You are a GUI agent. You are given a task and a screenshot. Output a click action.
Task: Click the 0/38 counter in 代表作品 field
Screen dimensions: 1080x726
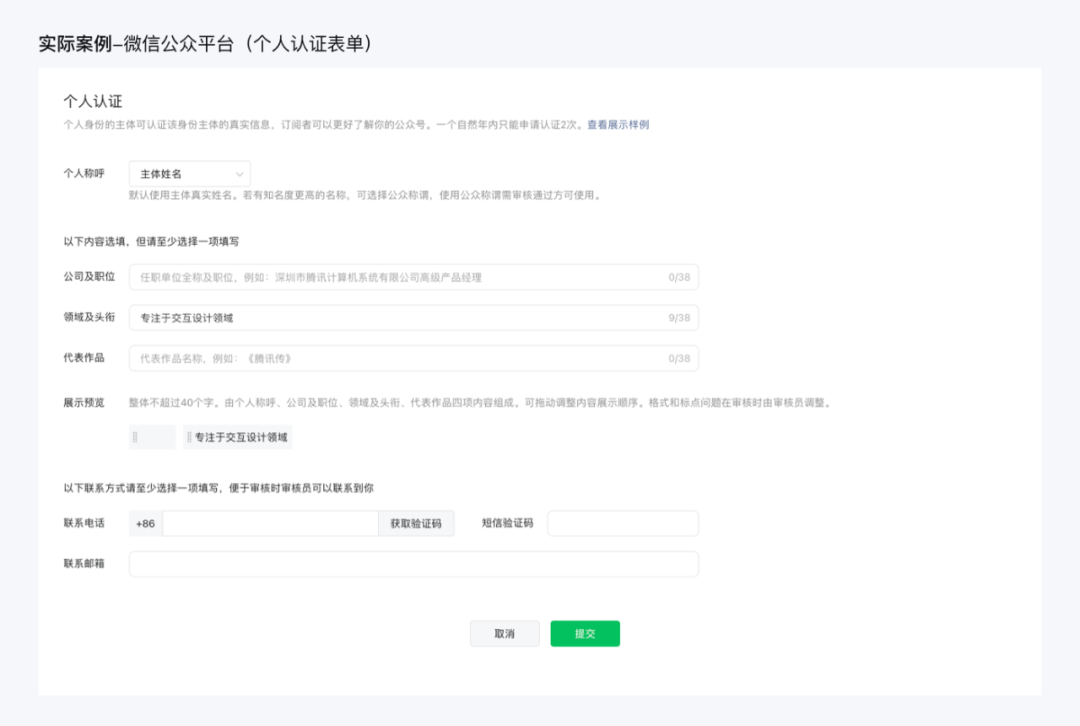678,359
